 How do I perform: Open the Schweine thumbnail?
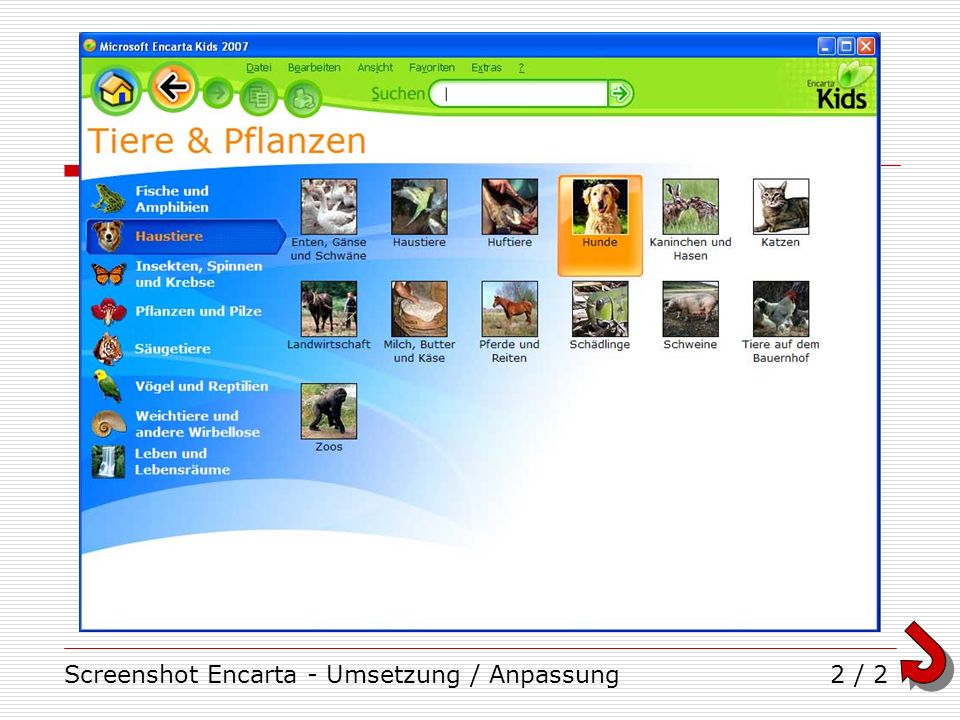tap(691, 309)
